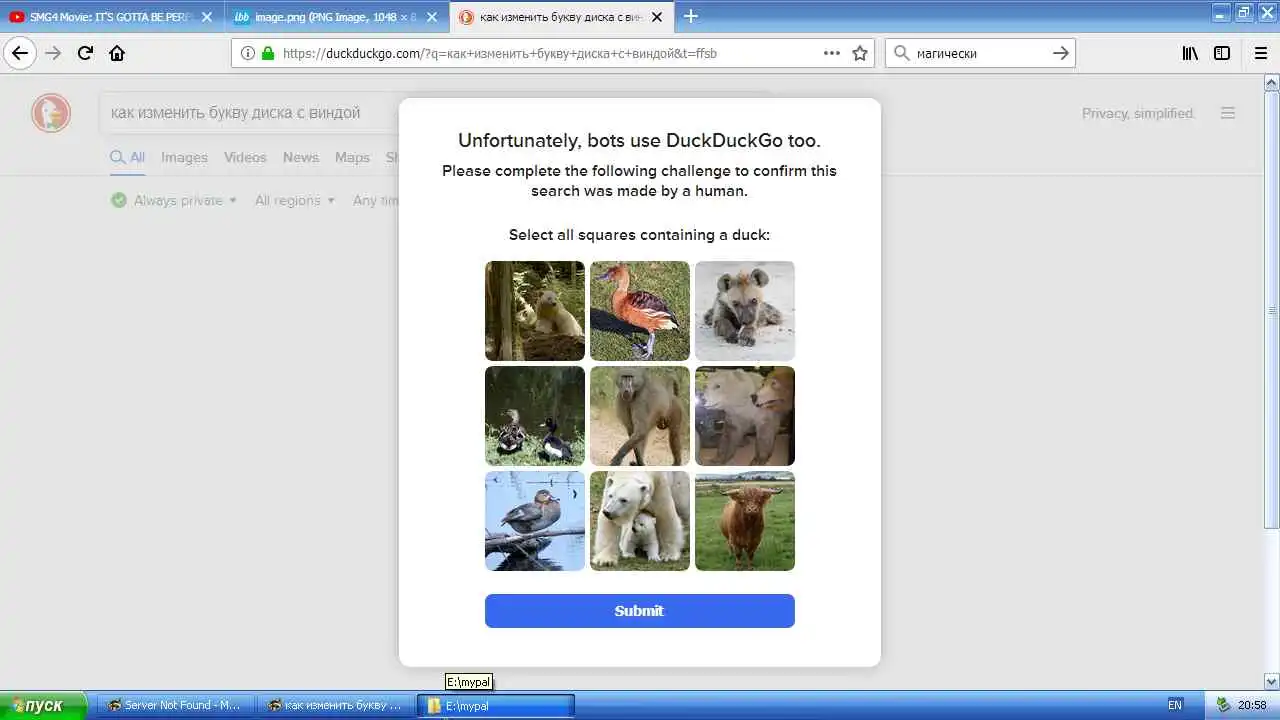Click the browser forward arrow
Viewport: 1280px width, 720px height.
[53, 53]
